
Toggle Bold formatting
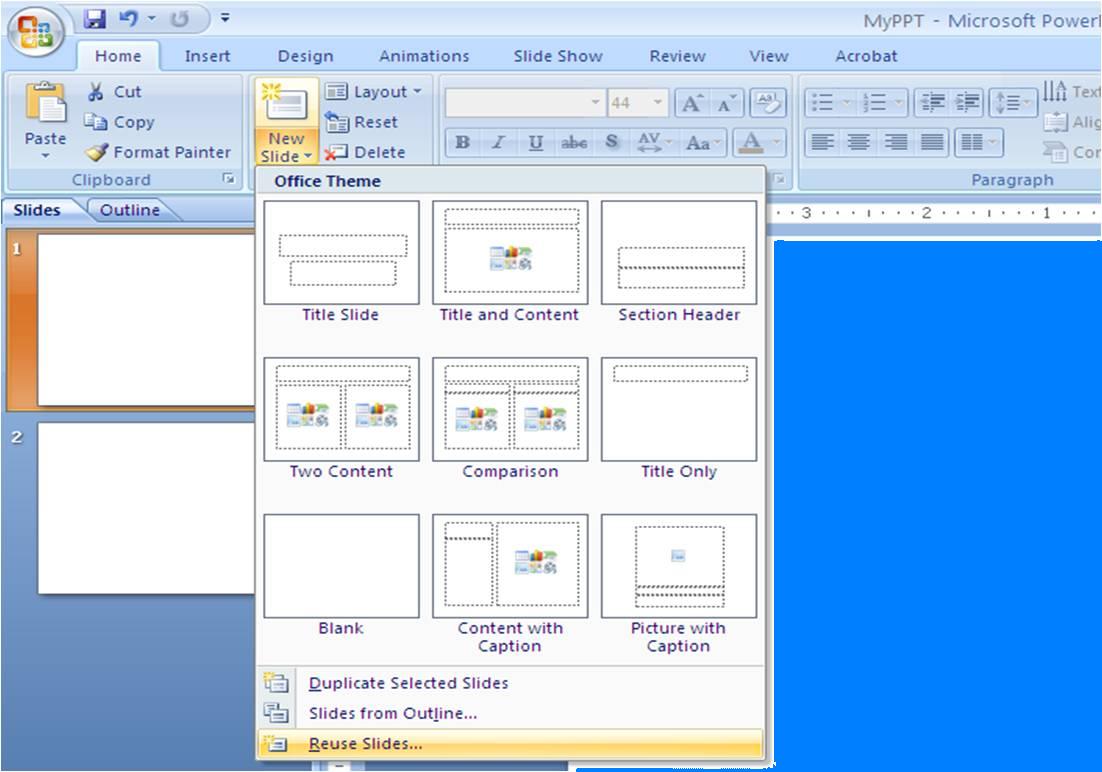pyautogui.click(x=462, y=143)
